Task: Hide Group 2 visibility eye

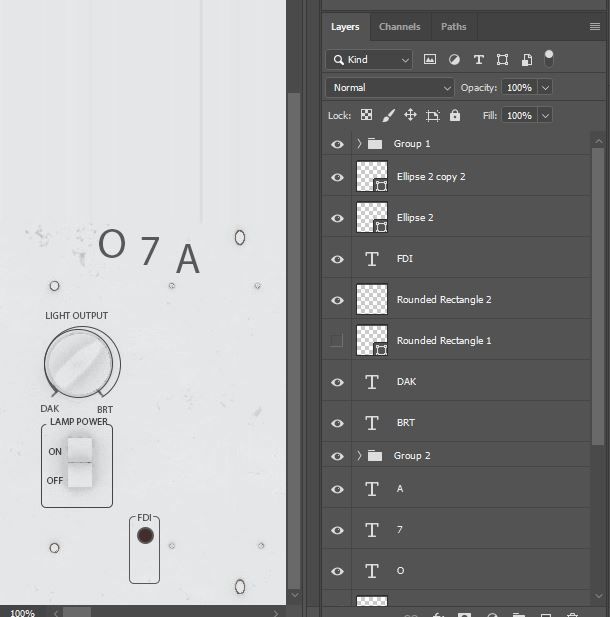Action: tap(337, 456)
